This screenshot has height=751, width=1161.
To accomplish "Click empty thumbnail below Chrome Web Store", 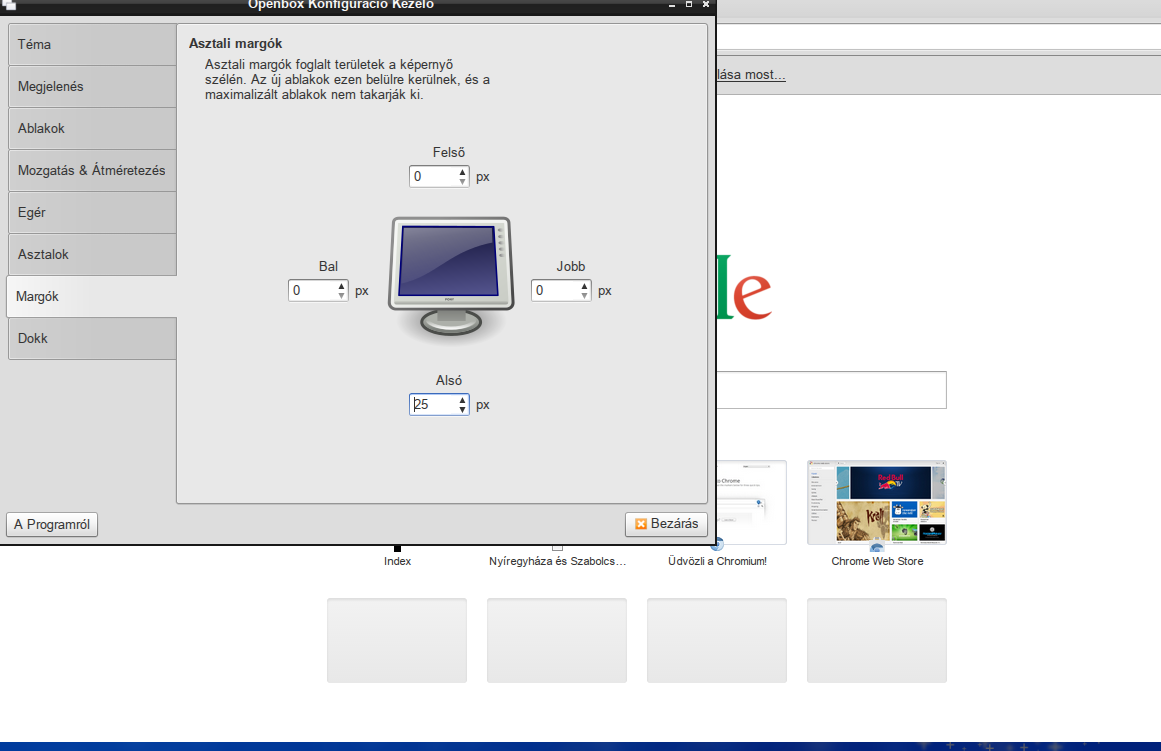I will [877, 641].
